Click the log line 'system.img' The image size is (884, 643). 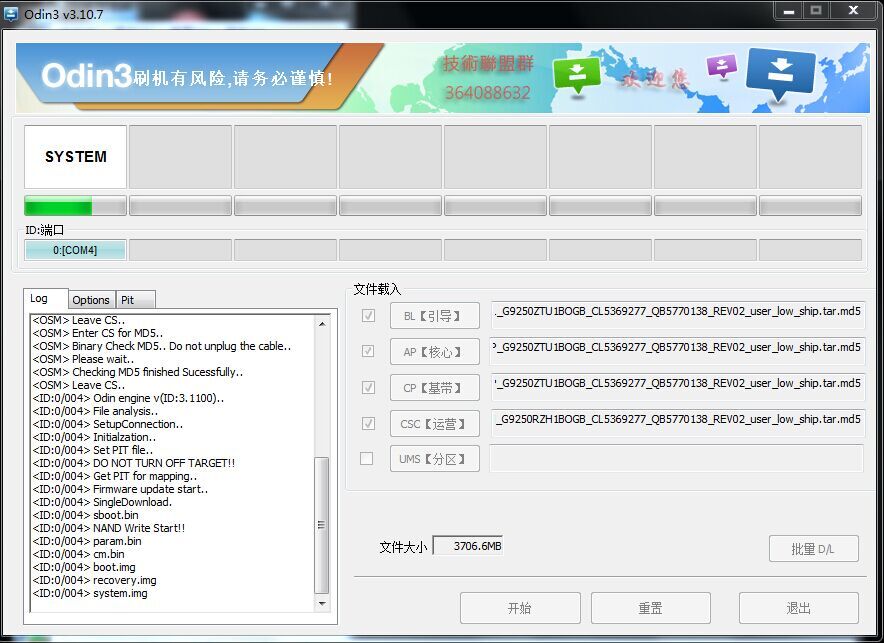90,593
